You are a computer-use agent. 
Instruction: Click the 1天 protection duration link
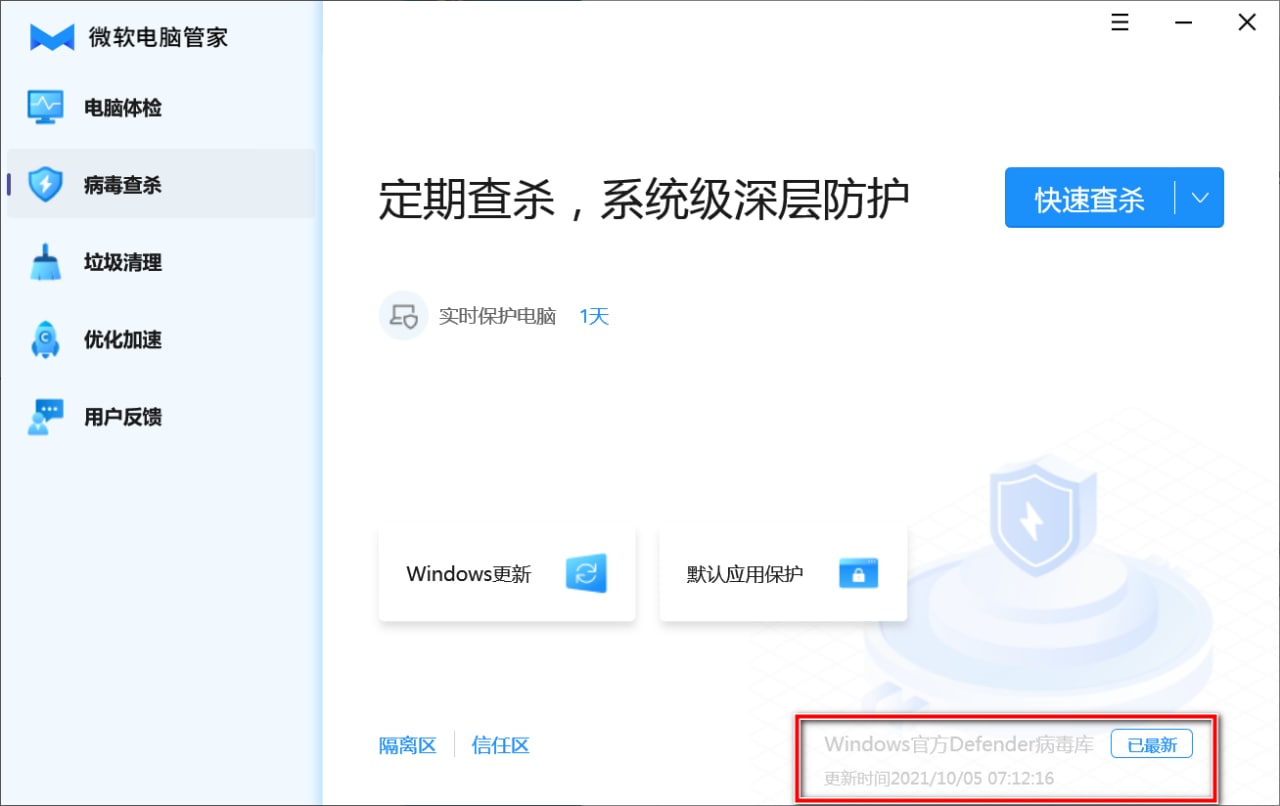(594, 317)
